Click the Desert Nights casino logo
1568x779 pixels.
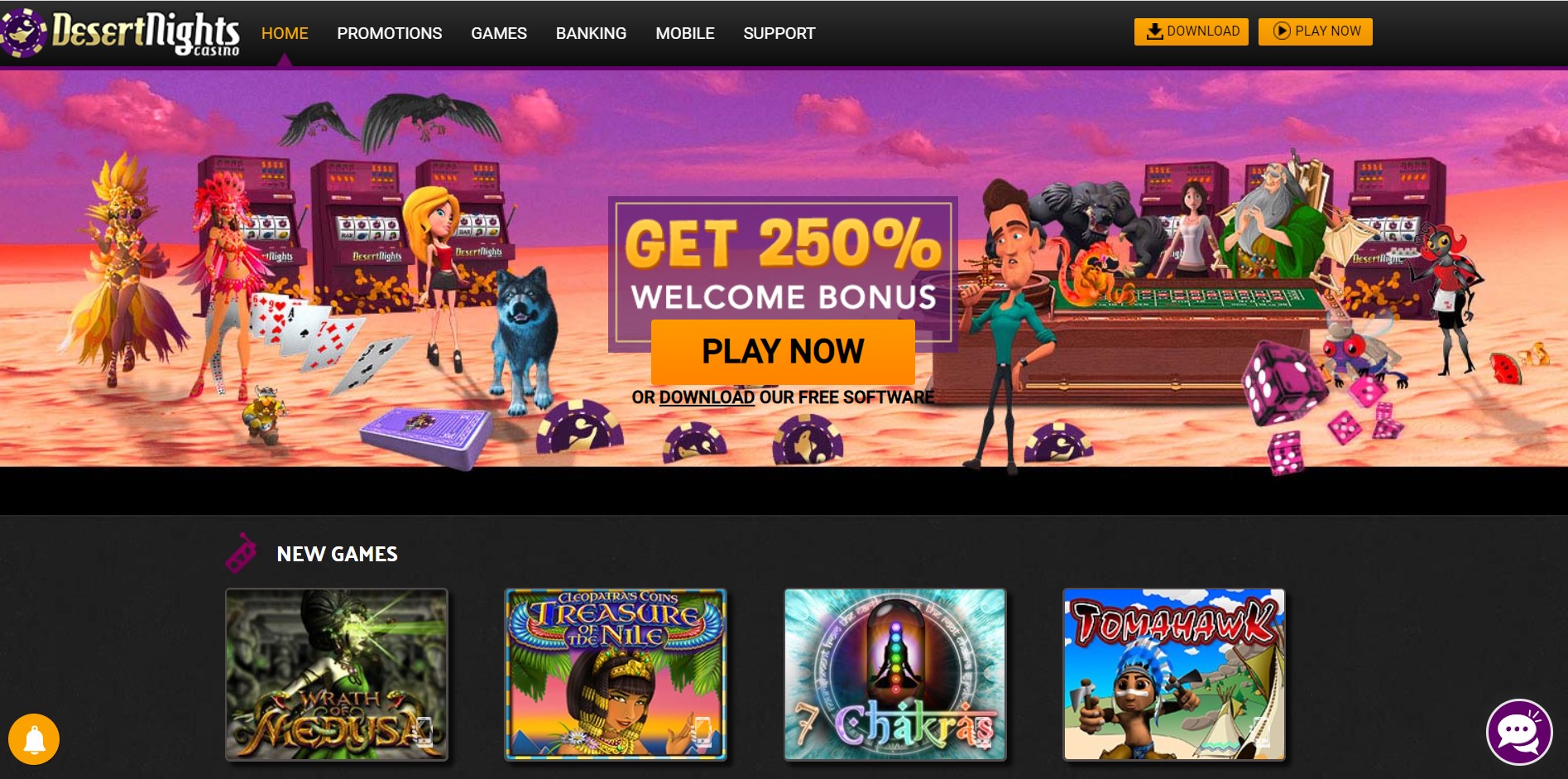tap(121, 33)
